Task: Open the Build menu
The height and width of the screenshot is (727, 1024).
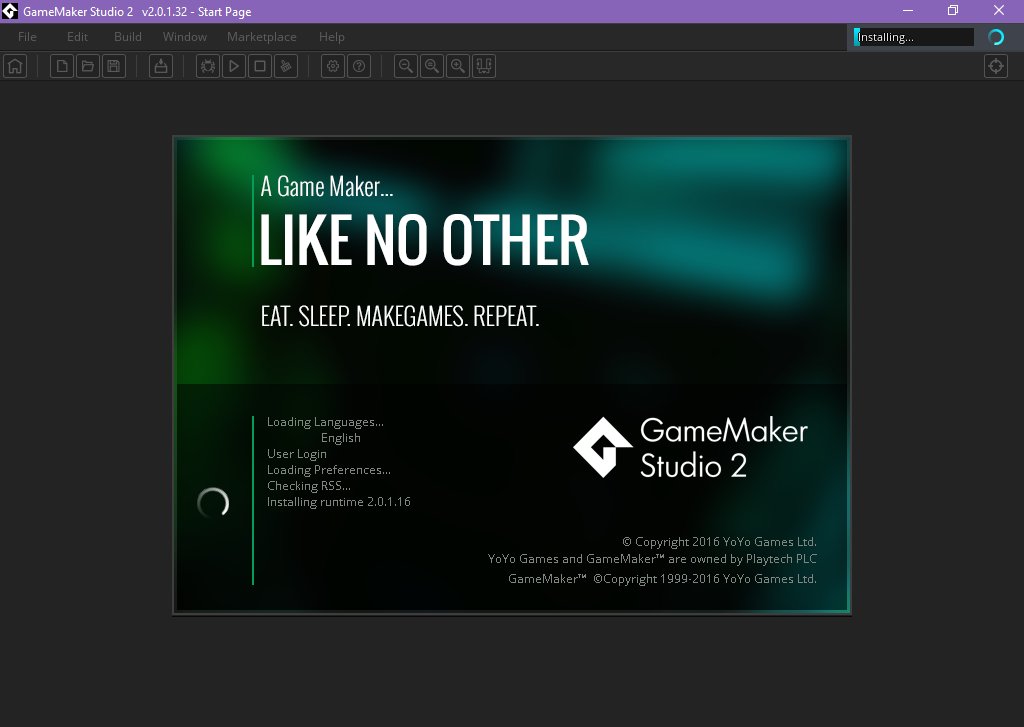Action: 127,37
